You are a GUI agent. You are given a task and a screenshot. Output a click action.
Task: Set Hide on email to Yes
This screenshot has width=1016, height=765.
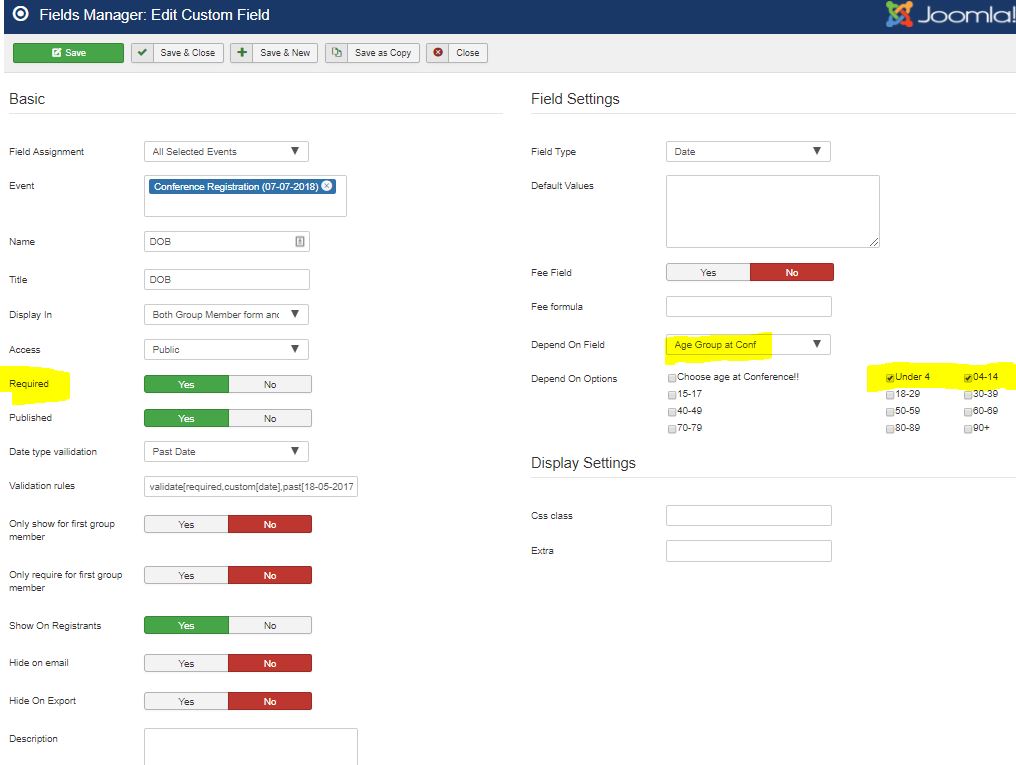coord(186,663)
